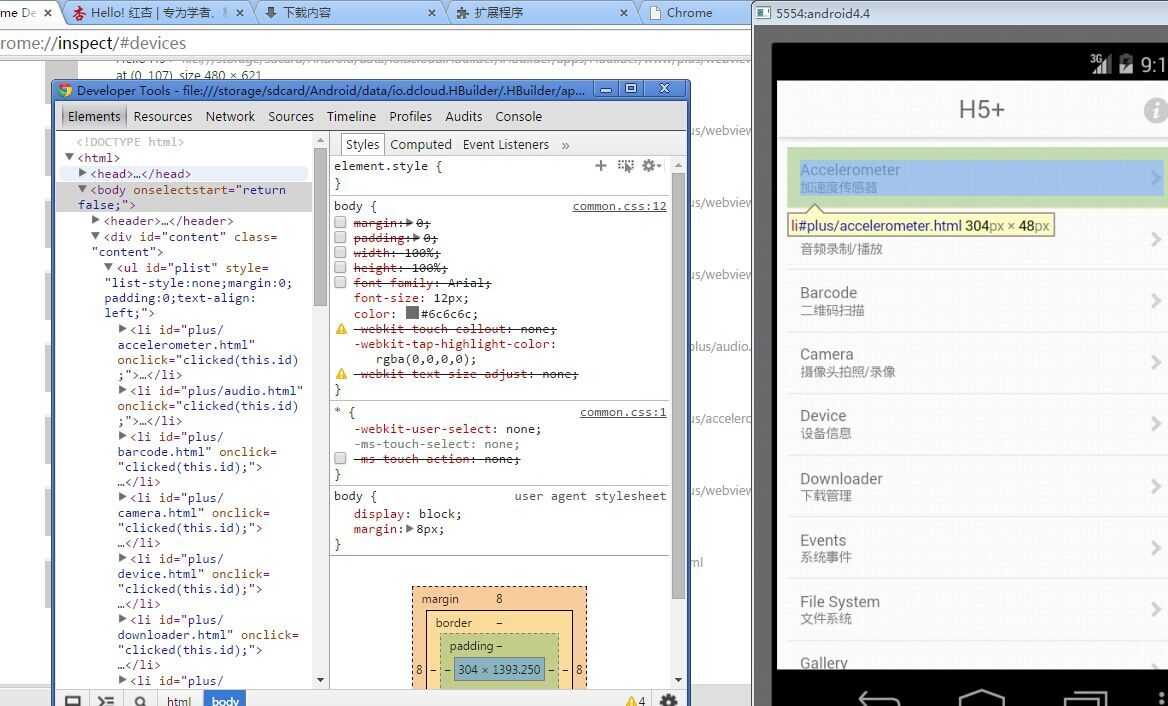Viewport: 1168px width, 706px height.
Task: Close the 下载内容 browser tab
Action: point(431,13)
